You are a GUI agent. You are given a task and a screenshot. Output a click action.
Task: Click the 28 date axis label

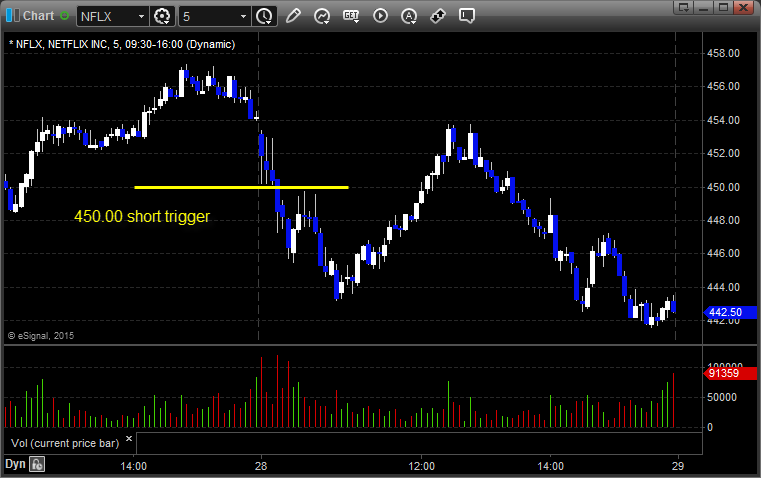261,466
